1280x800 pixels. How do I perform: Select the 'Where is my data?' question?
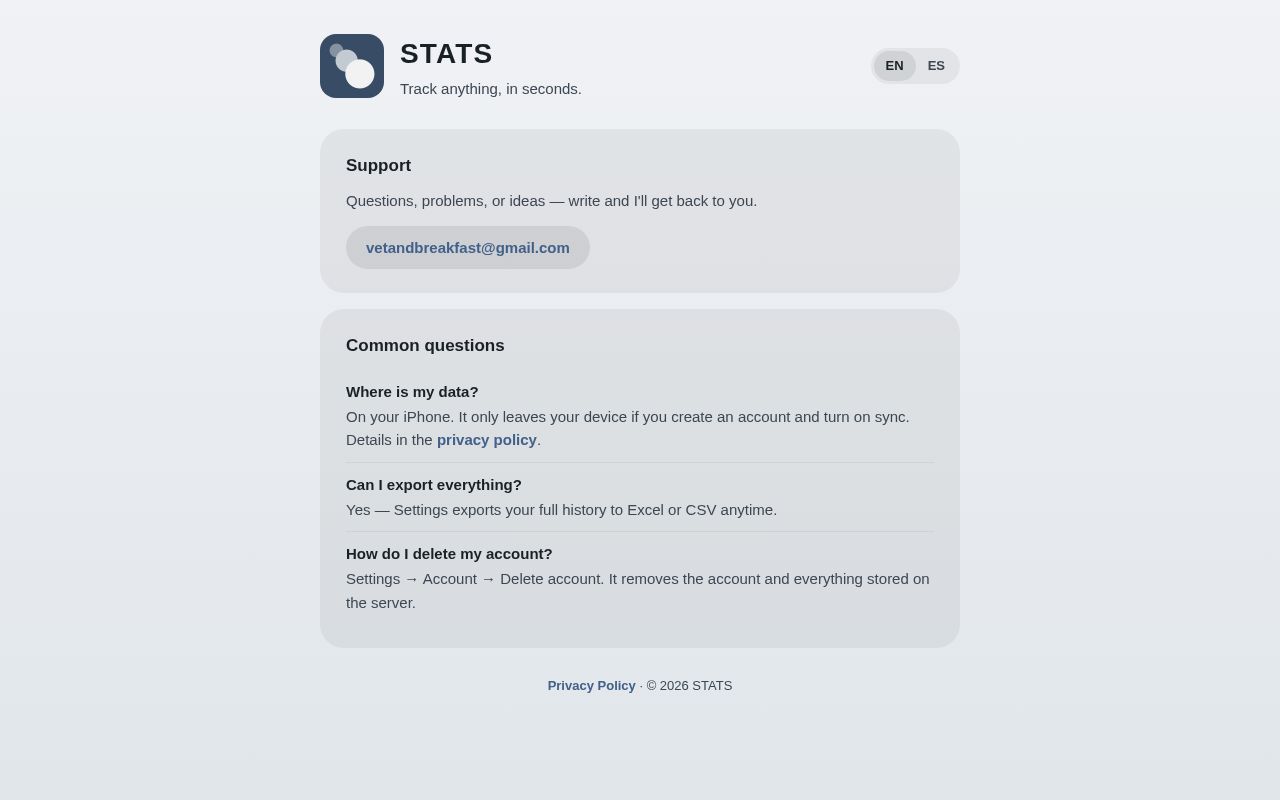[x=412, y=392]
